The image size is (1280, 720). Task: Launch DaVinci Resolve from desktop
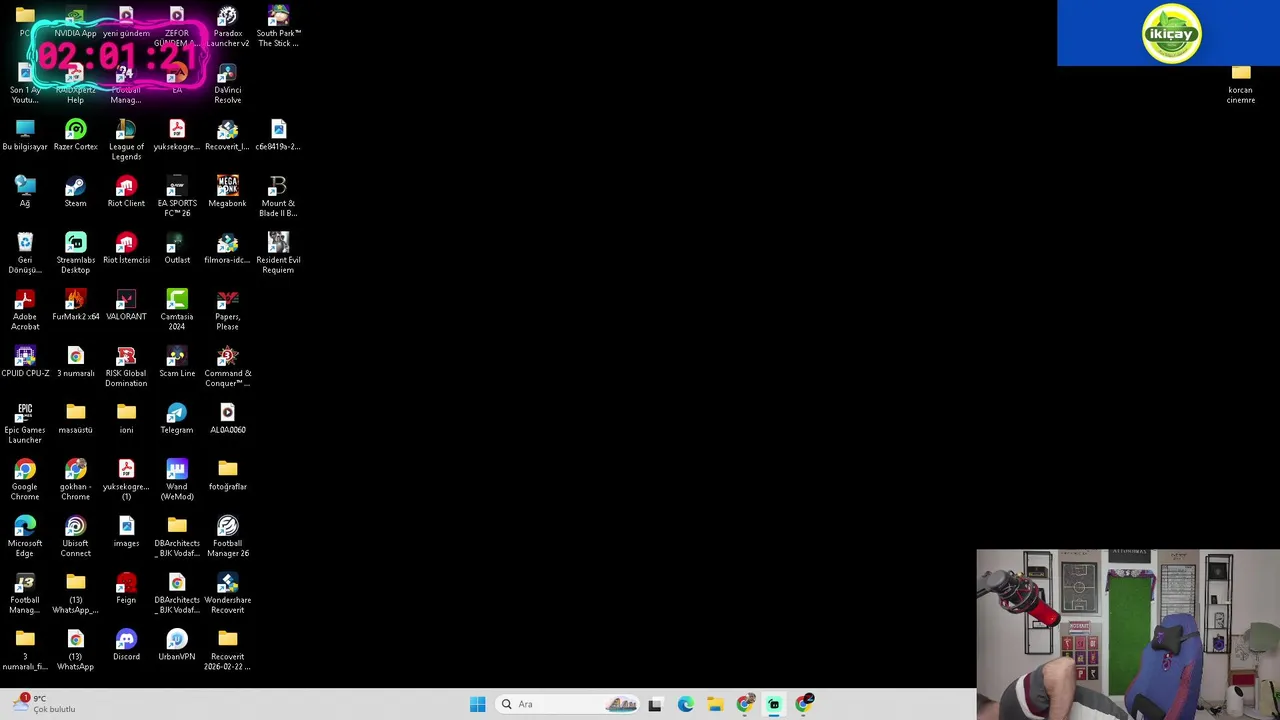pos(227,84)
